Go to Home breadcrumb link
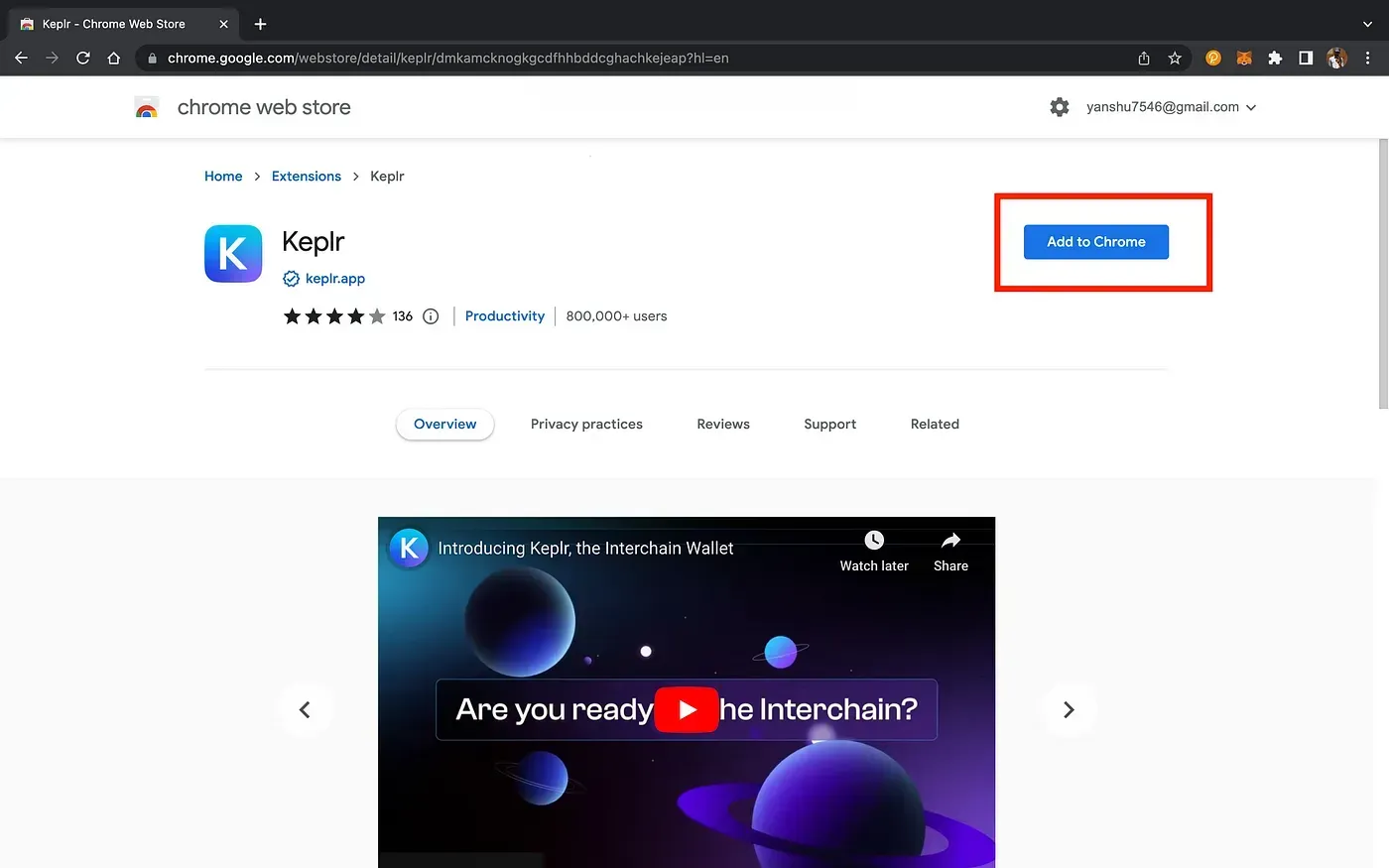The image size is (1389, 868). tap(223, 177)
